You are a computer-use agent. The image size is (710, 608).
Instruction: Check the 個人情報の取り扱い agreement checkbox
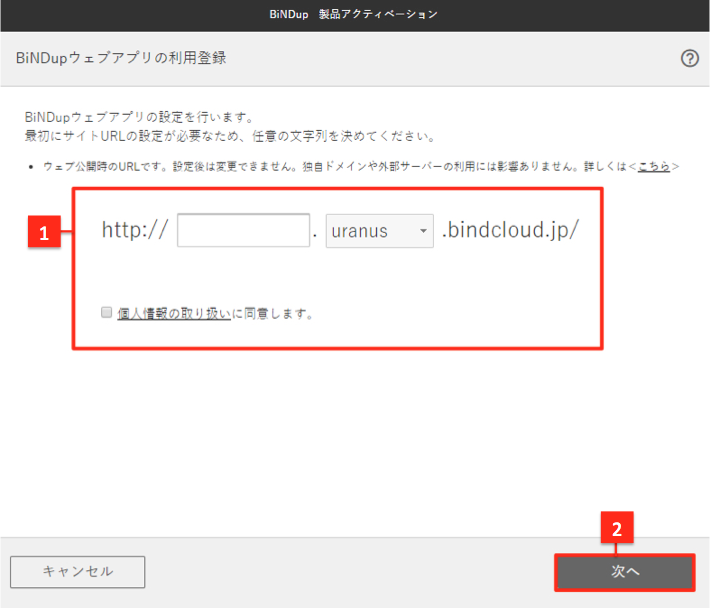click(x=106, y=312)
